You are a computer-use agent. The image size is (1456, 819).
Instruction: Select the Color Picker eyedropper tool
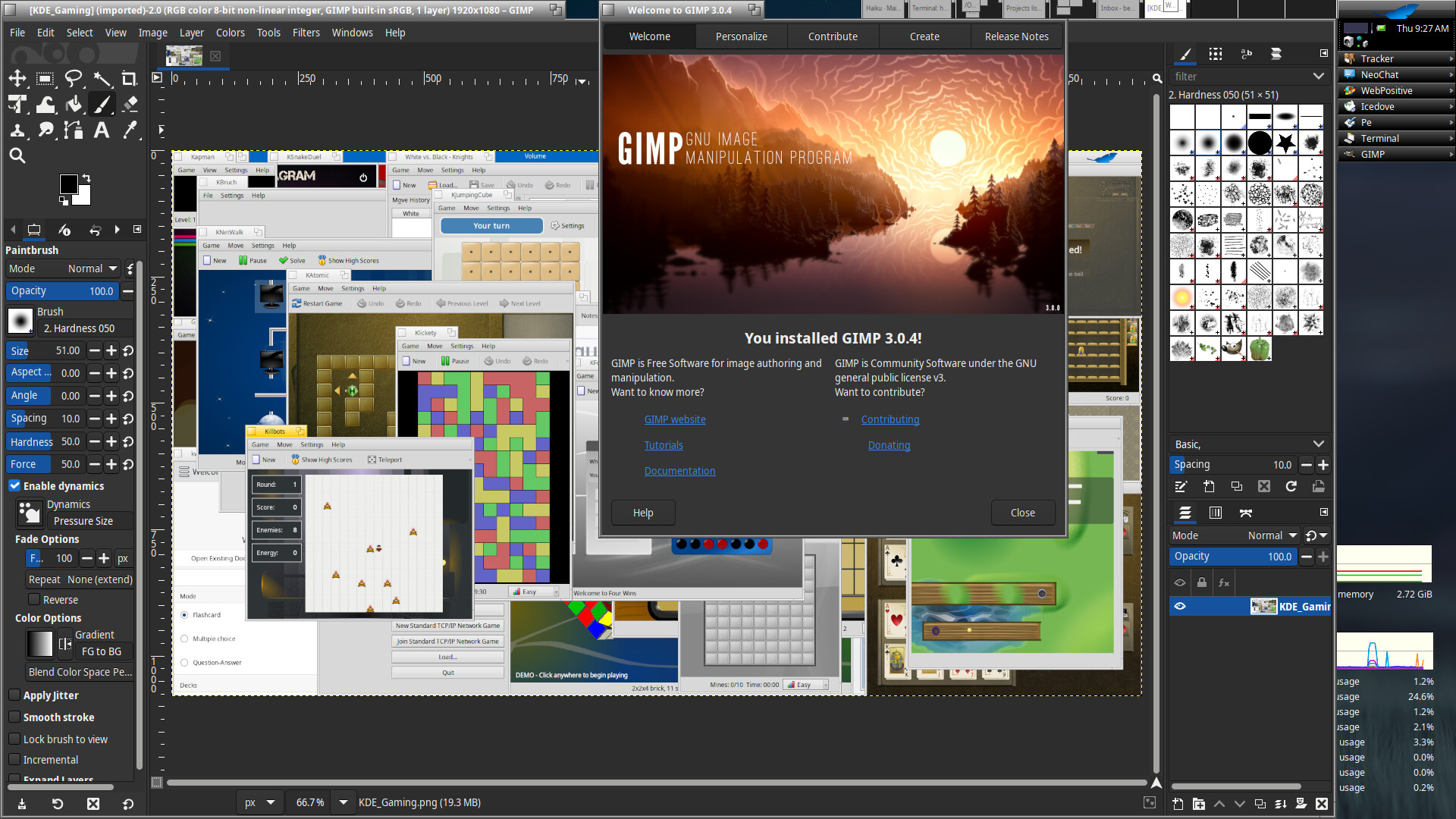coord(130,130)
